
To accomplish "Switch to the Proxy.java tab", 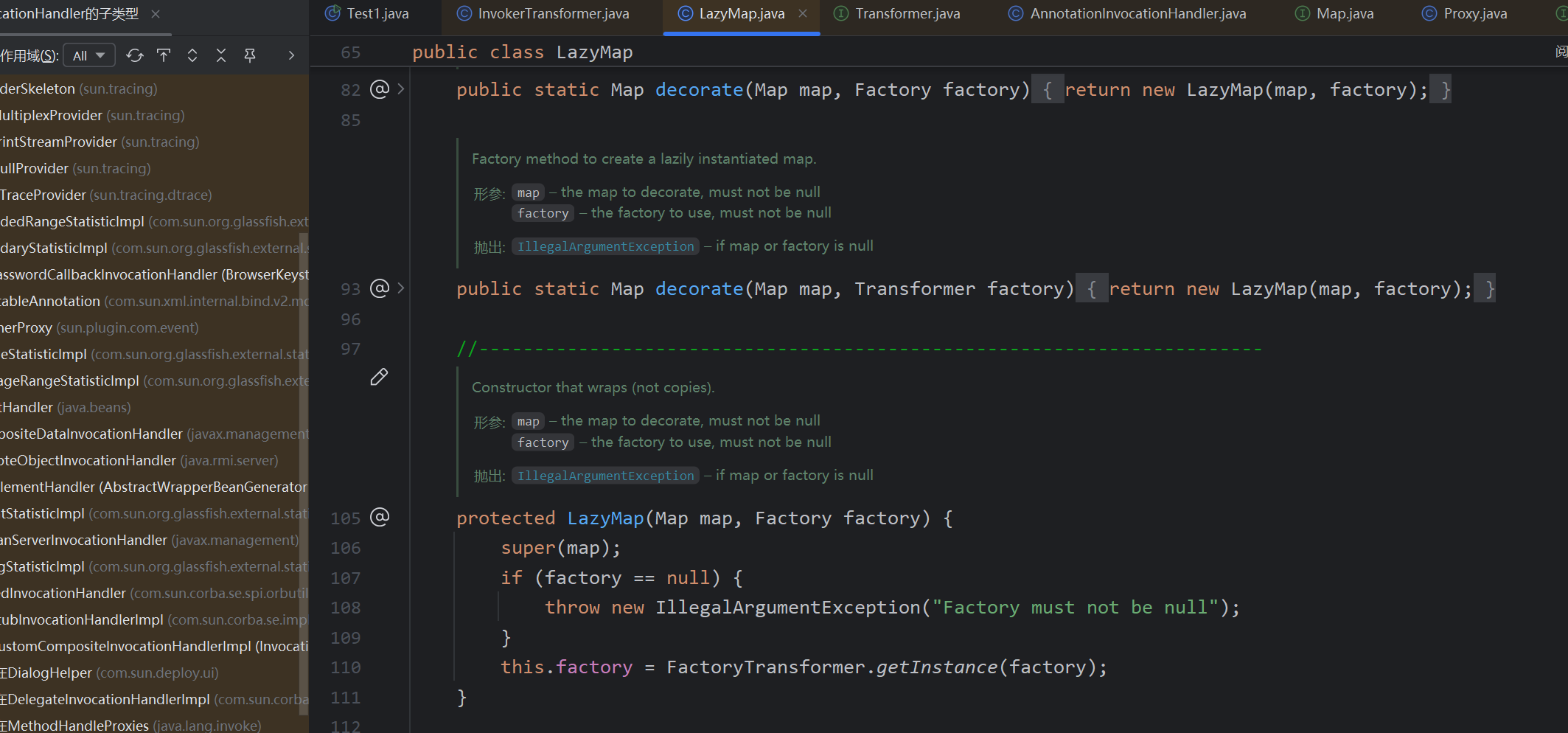I will coord(1465,14).
